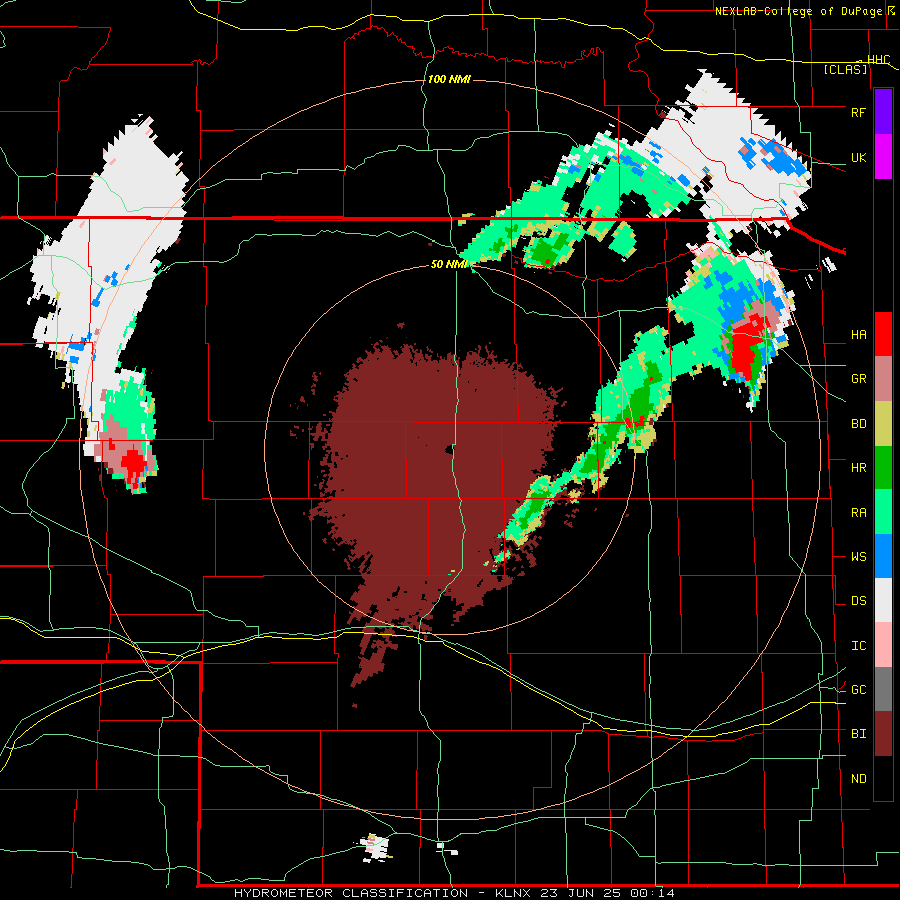This screenshot has width=900, height=900.
Task: Click the '00:14' timestamp text
Action: click(652, 893)
